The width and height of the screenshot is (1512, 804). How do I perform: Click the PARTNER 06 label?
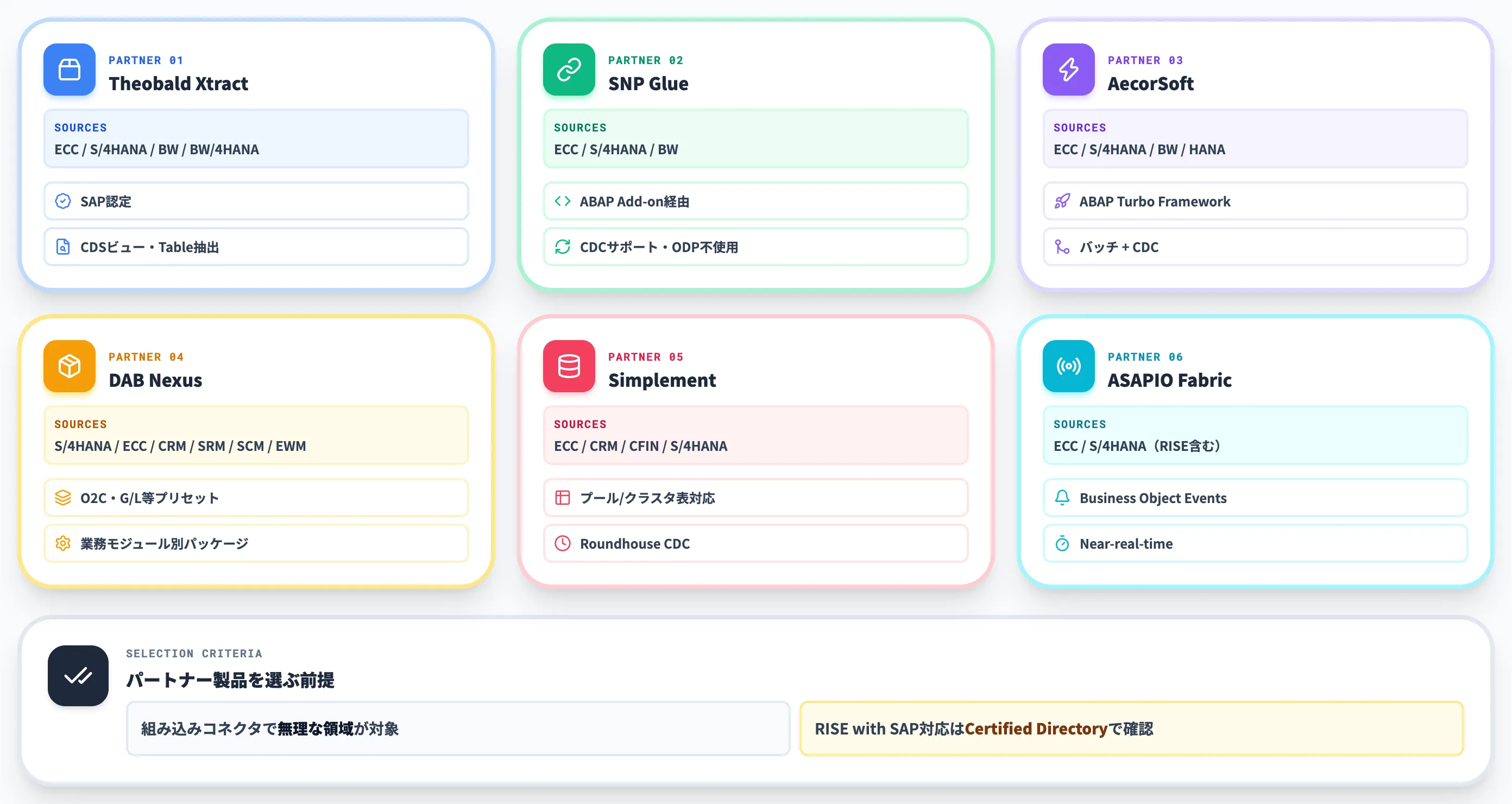(x=1144, y=356)
